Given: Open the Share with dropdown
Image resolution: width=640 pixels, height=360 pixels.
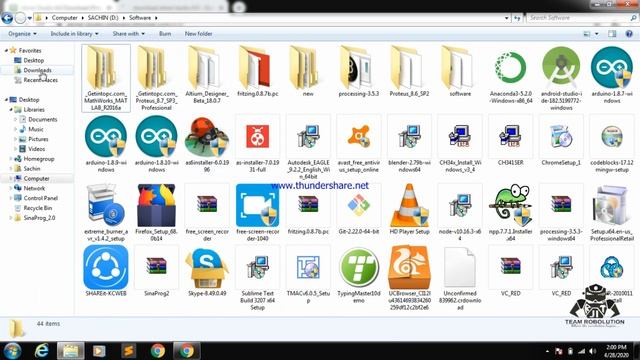Looking at the screenshot, I should [129, 33].
